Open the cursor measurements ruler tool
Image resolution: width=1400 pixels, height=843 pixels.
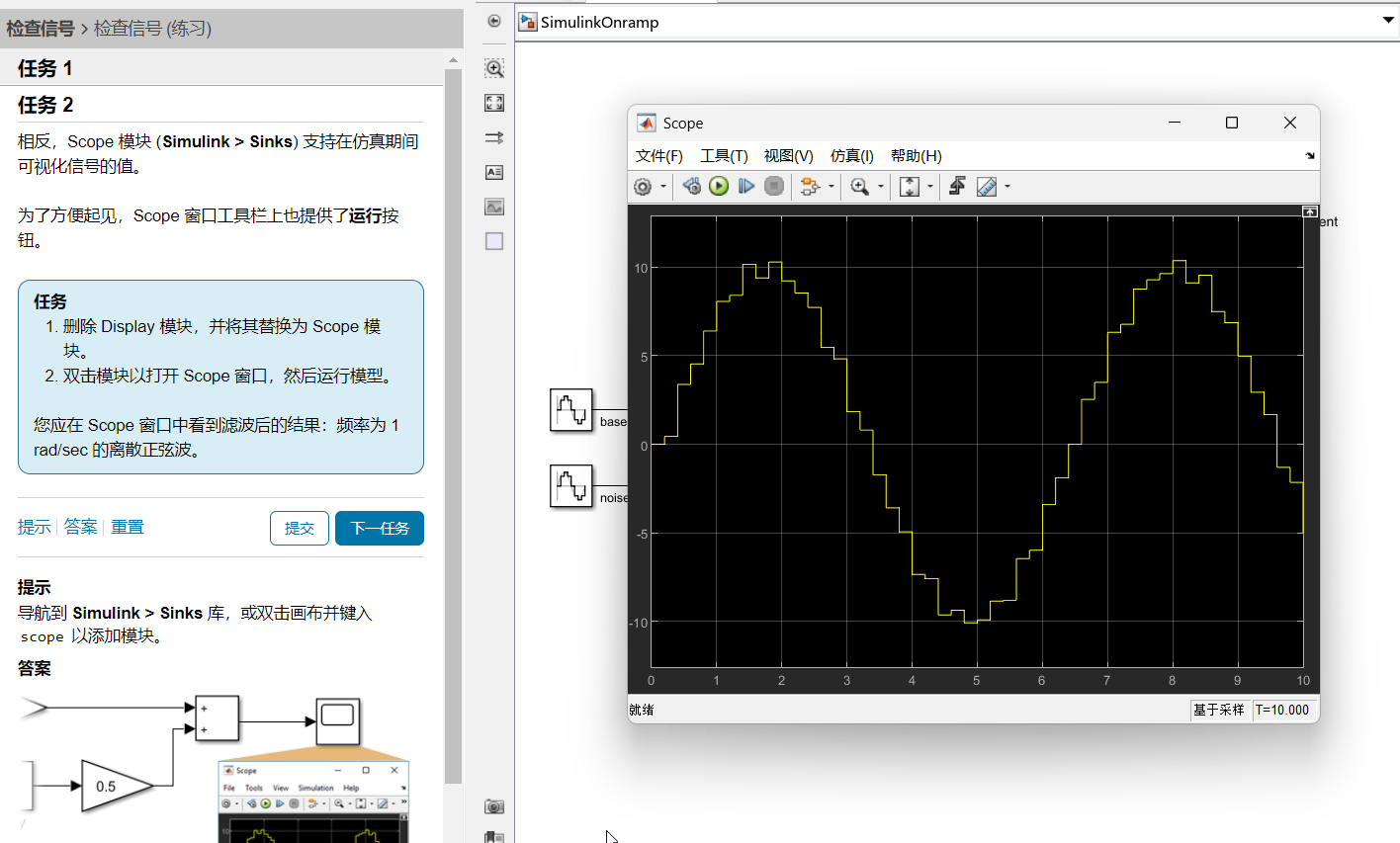coord(987,186)
